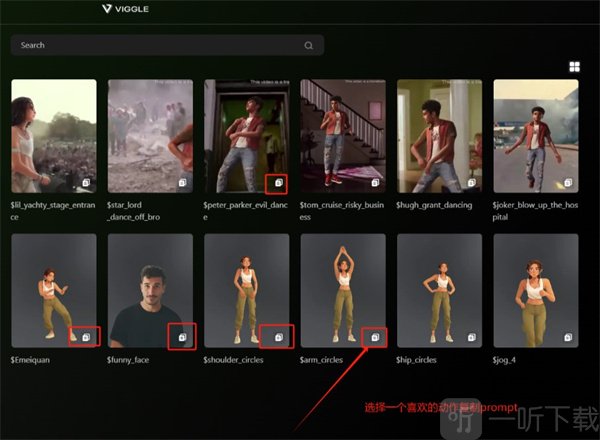
Task: Copy prompt for $peter_parker_evil_dance
Action: [279, 183]
